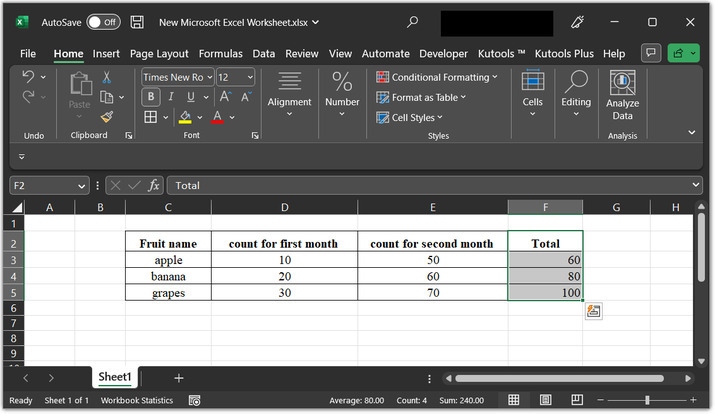Viewport: 715px width, 414px height.
Task: Click the Undo arrow icon
Action: 29,77
